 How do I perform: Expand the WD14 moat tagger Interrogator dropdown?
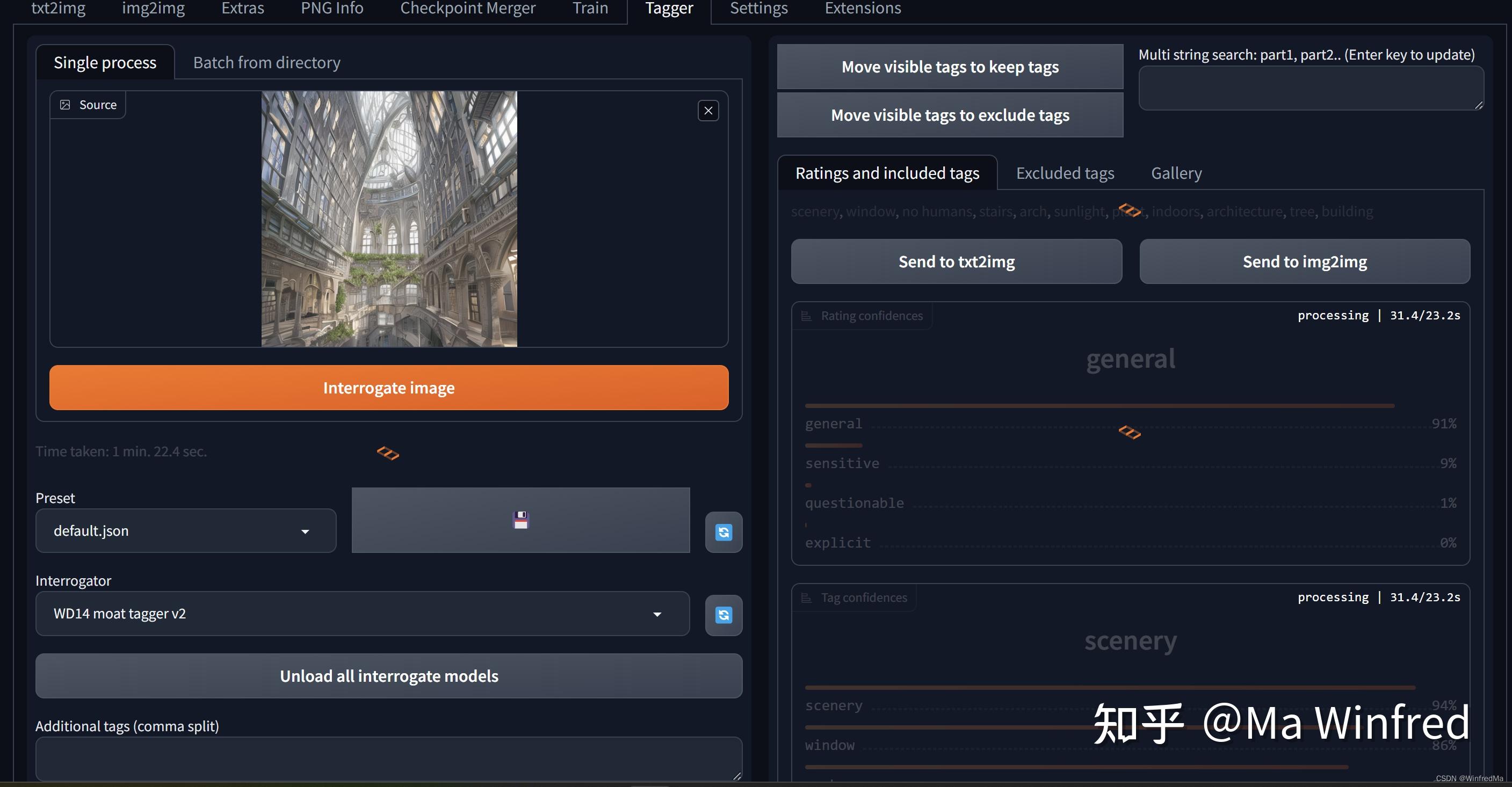point(361,614)
